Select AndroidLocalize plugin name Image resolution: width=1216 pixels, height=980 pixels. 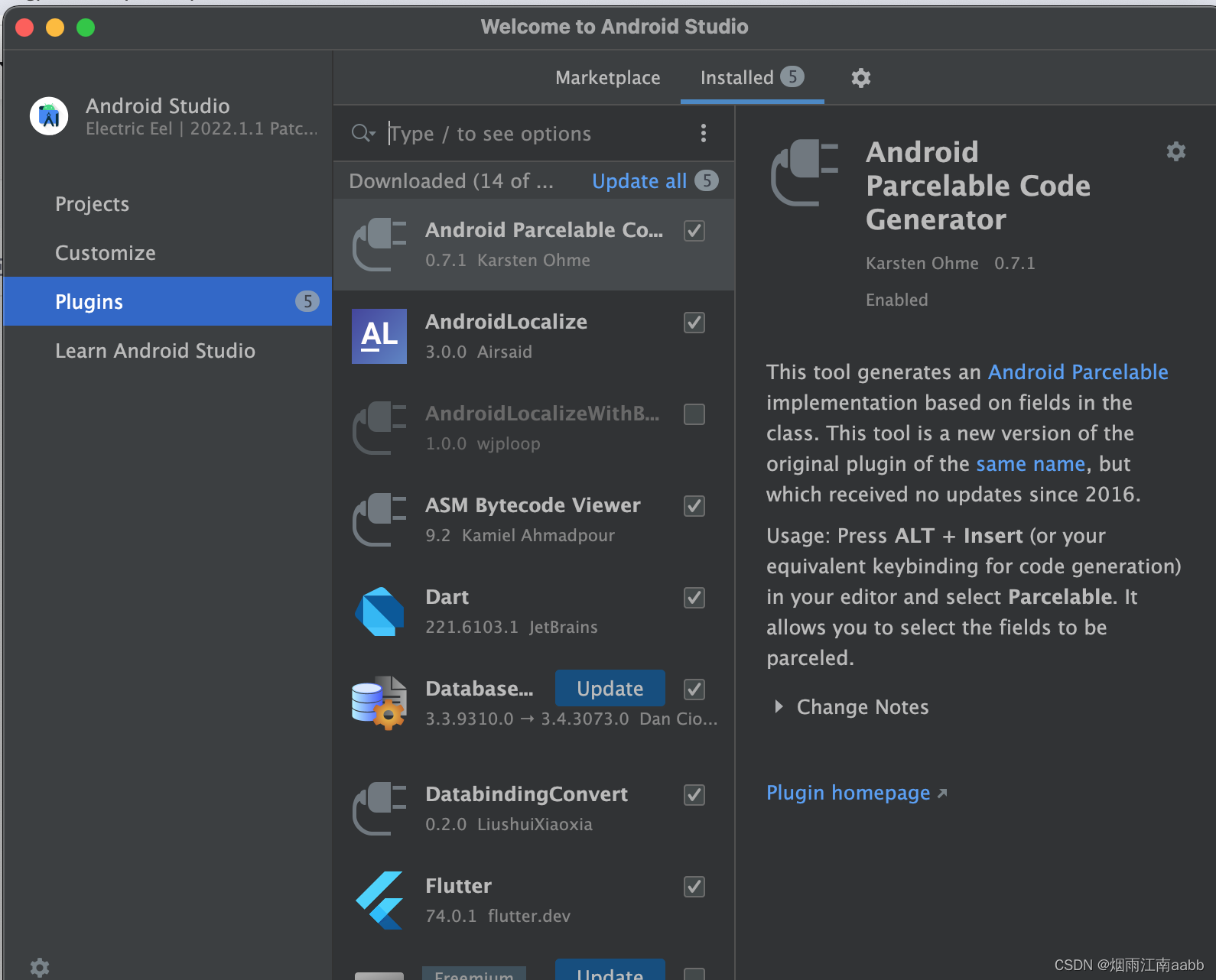506,322
